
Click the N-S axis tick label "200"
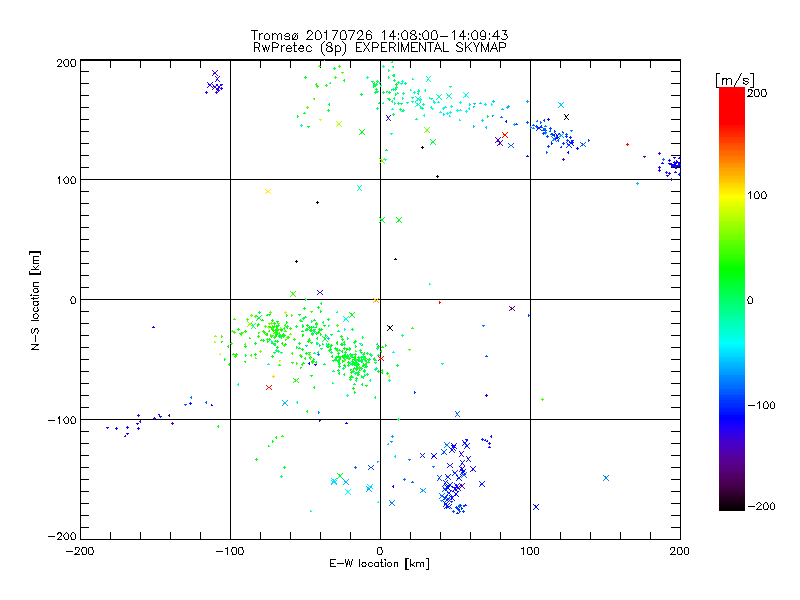pos(66,63)
